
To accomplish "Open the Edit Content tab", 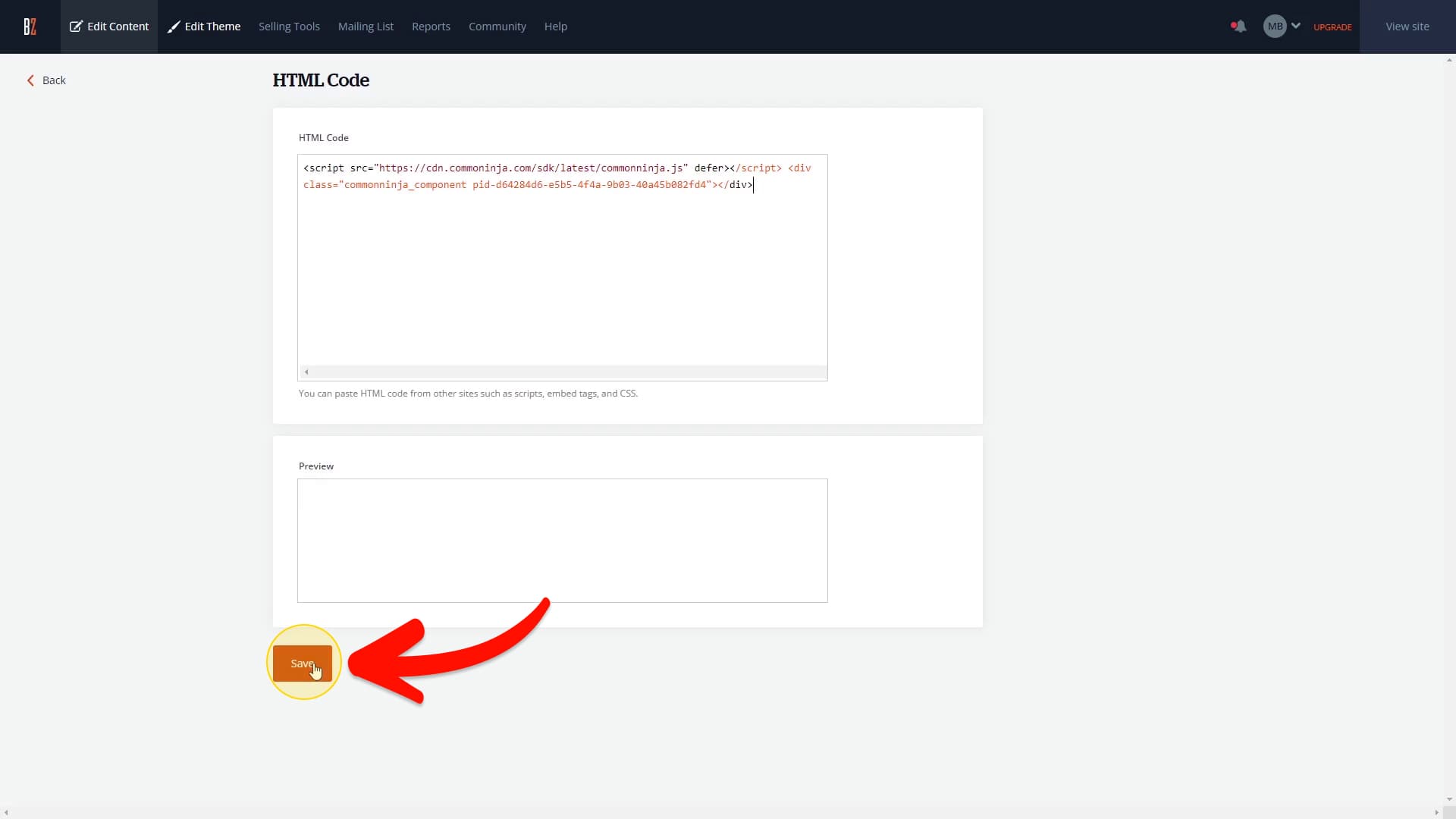I will (109, 27).
